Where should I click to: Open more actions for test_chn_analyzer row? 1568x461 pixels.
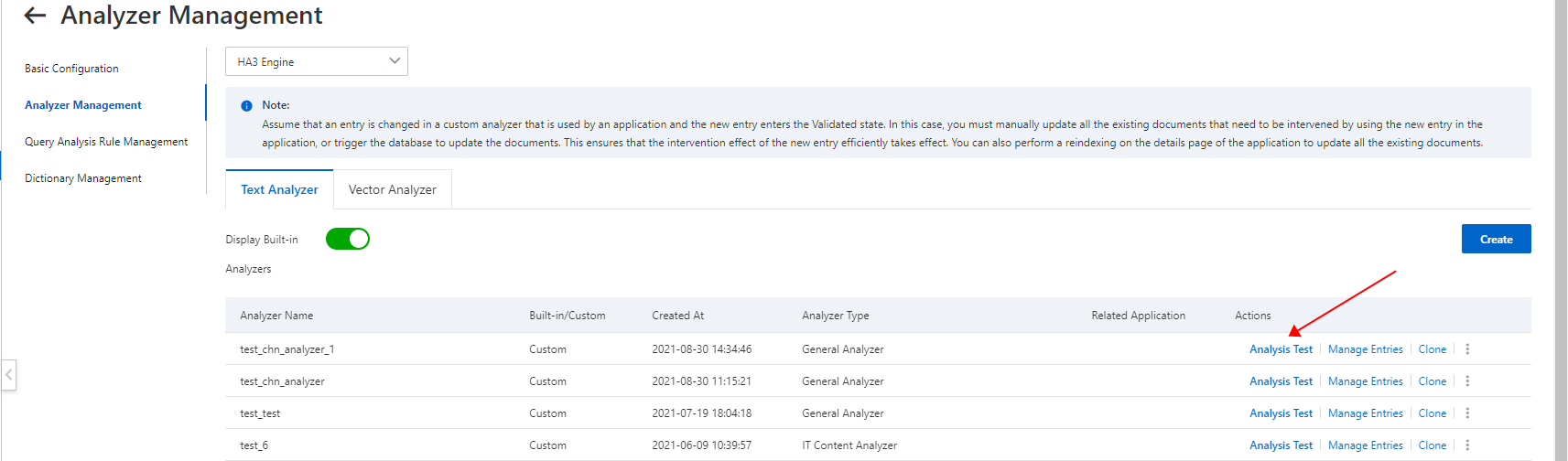point(1467,381)
